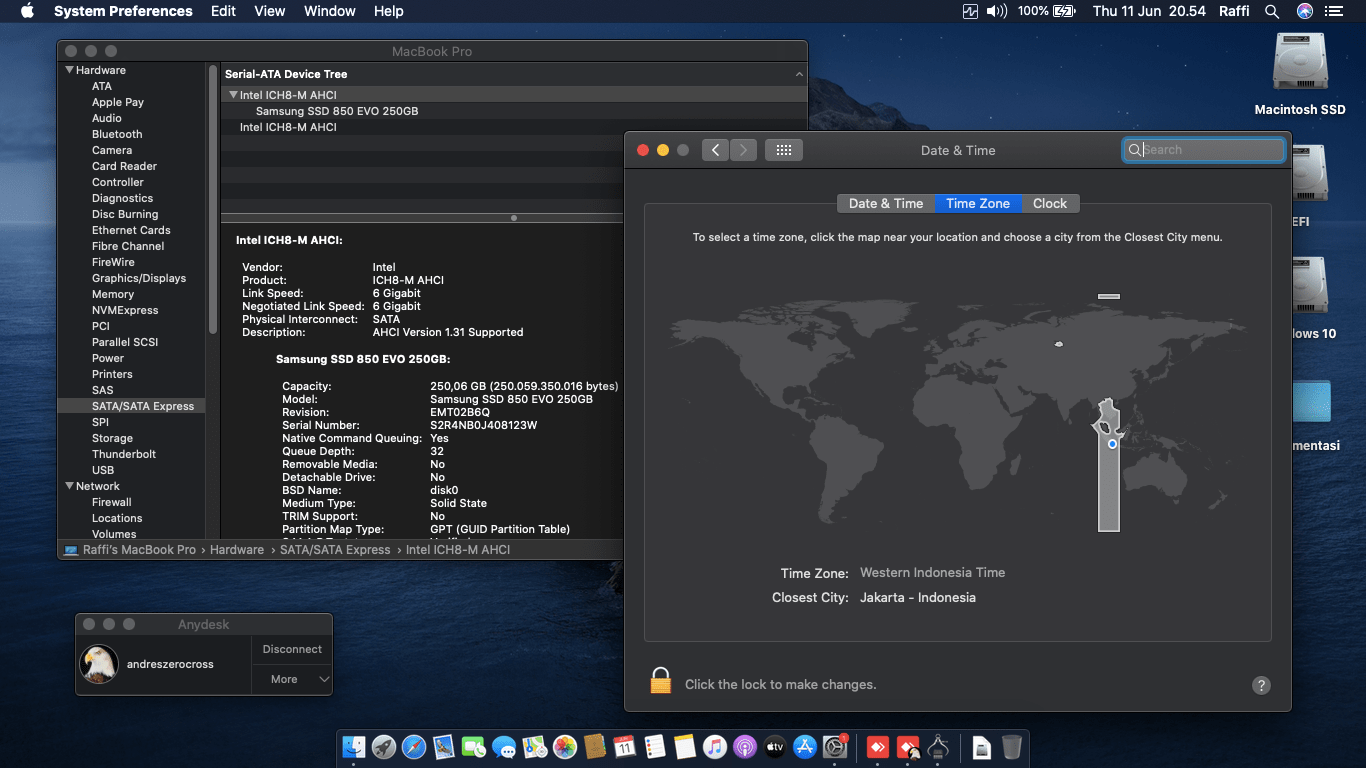
Task: Select Bluetooth in the sidebar
Action: tap(117, 134)
